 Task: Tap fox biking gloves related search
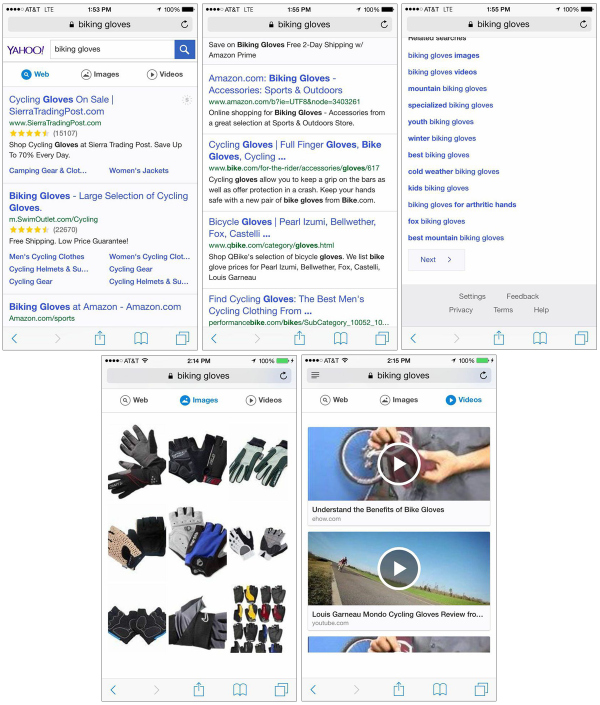(x=436, y=221)
